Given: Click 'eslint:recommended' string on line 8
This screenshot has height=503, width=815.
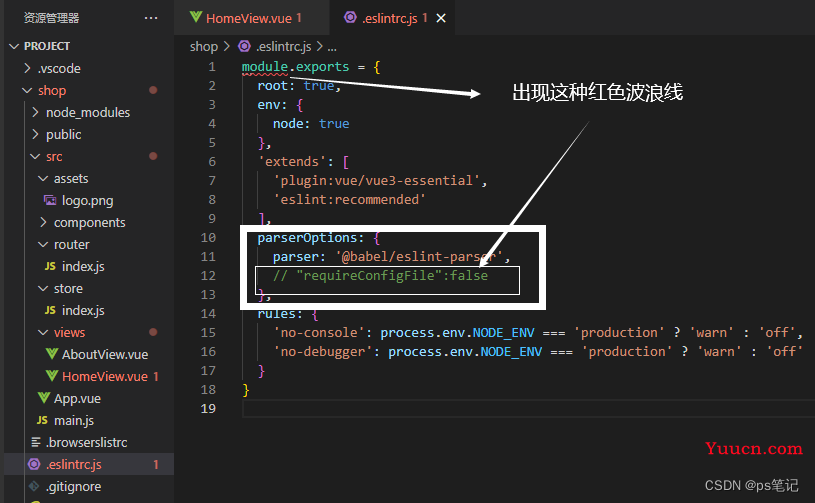Looking at the screenshot, I should pyautogui.click(x=349, y=200).
